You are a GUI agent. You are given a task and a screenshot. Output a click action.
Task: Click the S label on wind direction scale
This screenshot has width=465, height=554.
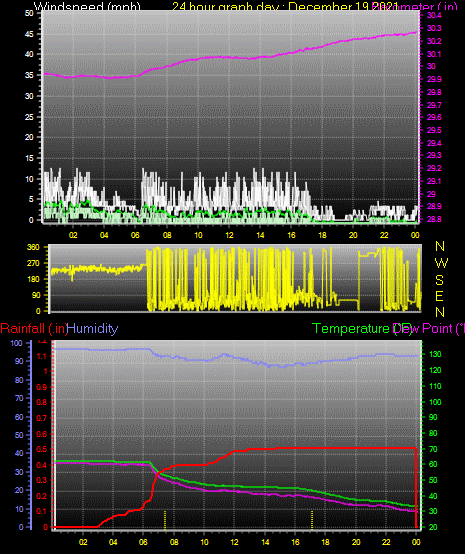[x=439, y=280]
